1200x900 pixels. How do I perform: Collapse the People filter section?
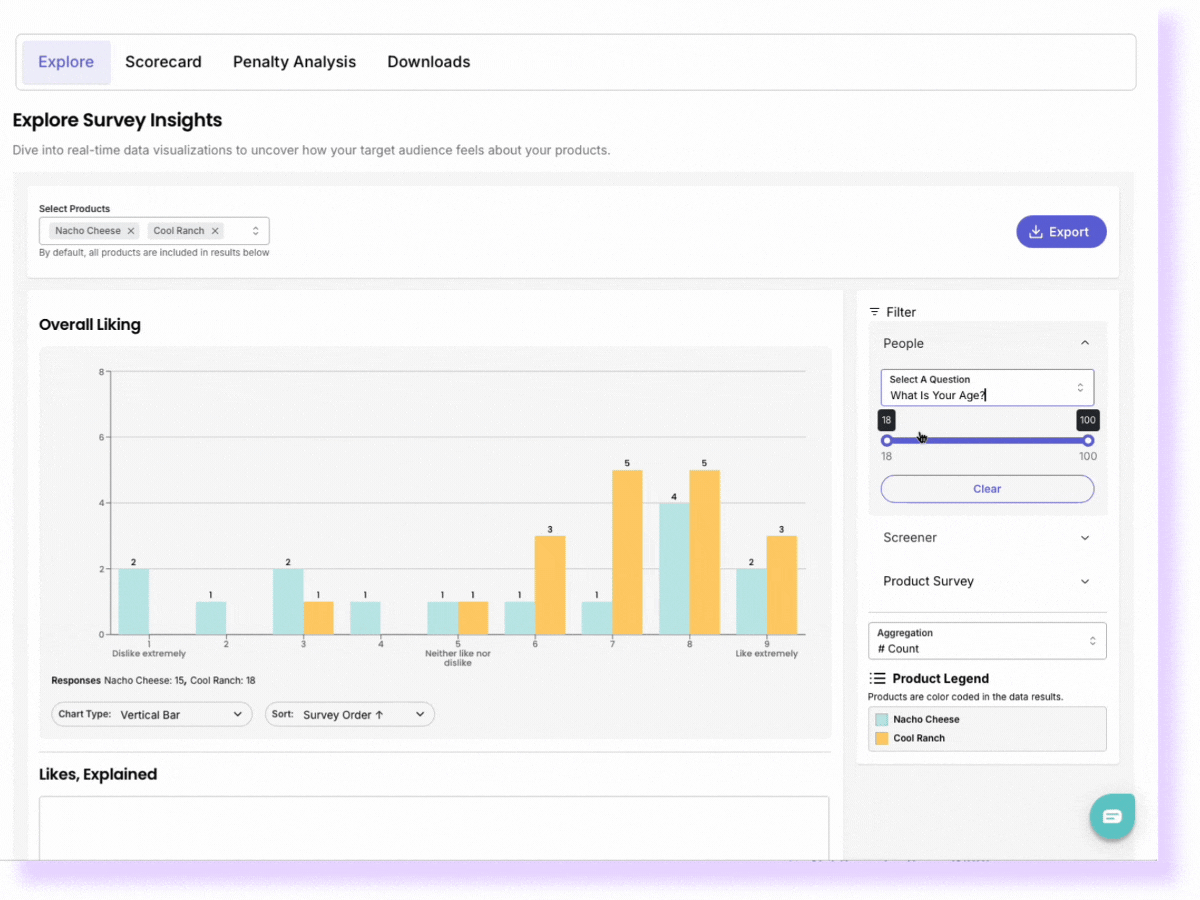click(1085, 343)
